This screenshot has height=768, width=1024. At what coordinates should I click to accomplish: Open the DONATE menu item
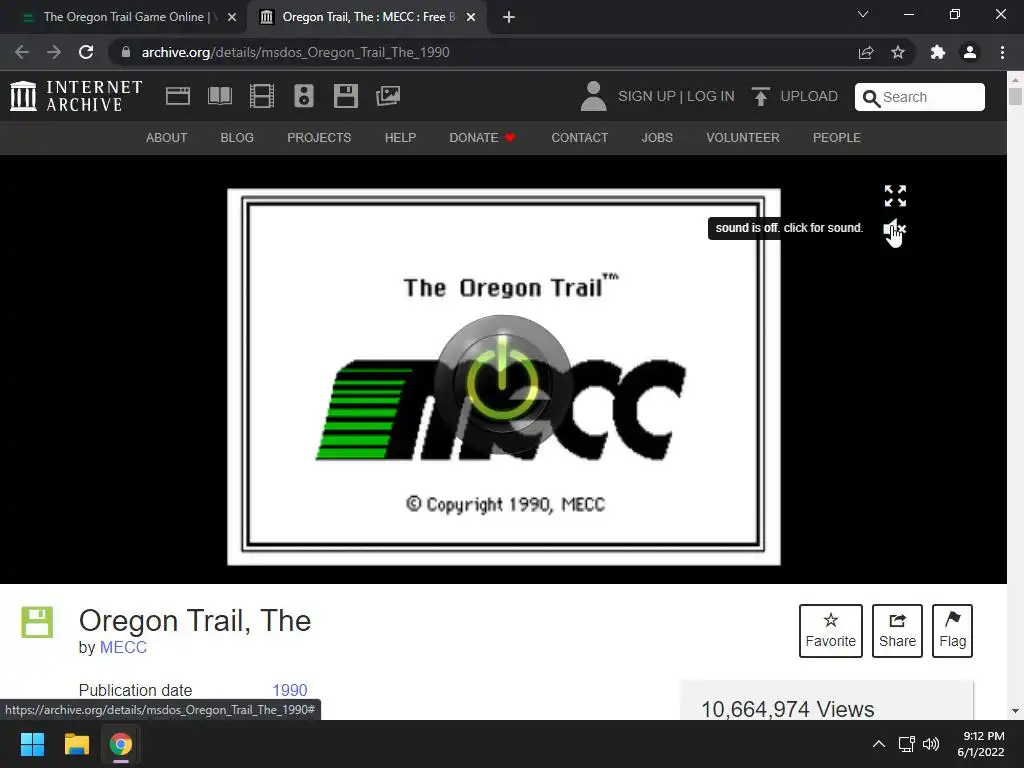click(482, 138)
